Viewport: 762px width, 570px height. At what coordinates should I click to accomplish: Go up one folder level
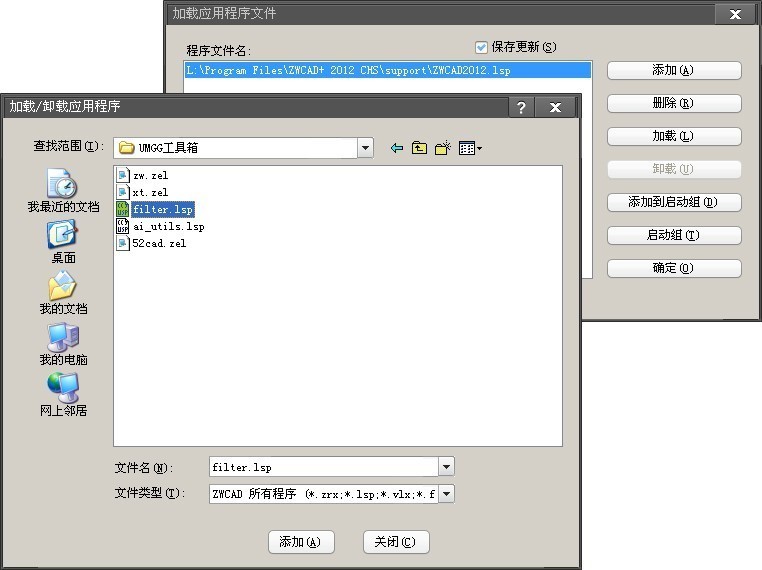(419, 148)
